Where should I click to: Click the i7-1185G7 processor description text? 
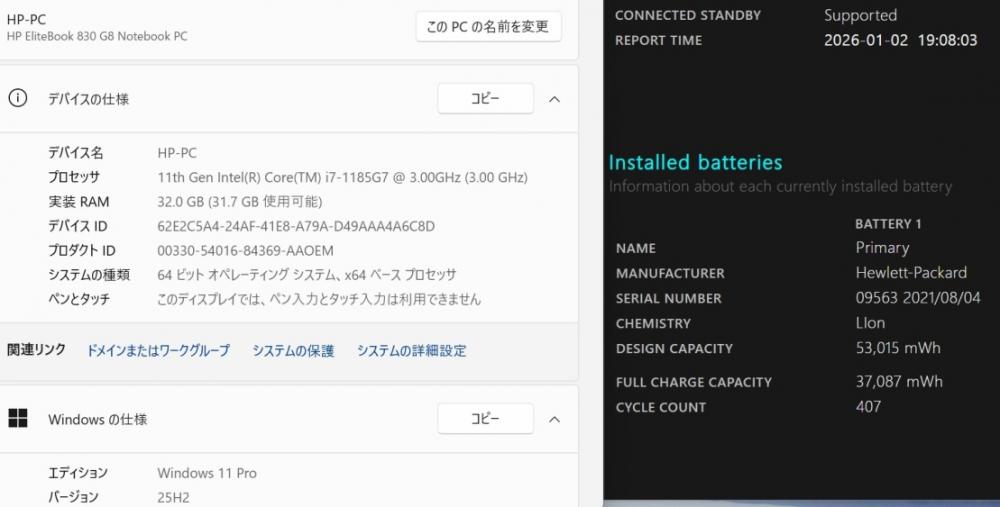[342, 178]
